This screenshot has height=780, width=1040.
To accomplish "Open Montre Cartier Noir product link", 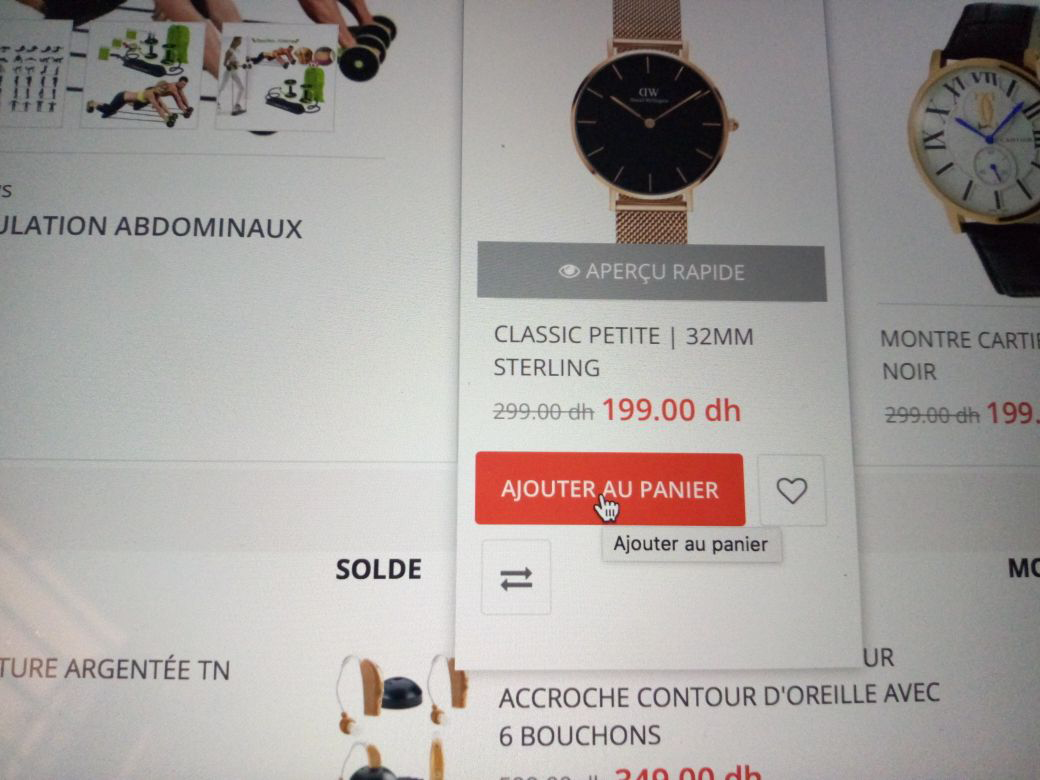I will (959, 356).
